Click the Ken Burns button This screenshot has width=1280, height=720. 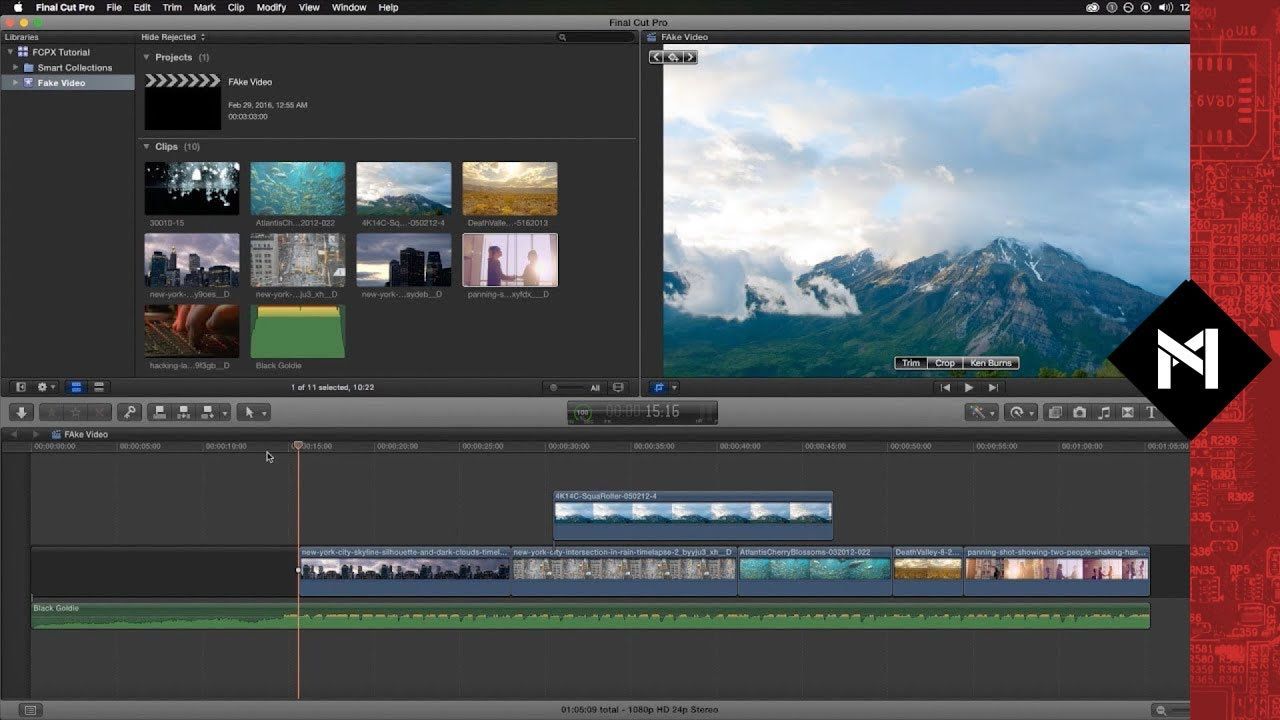pos(990,363)
